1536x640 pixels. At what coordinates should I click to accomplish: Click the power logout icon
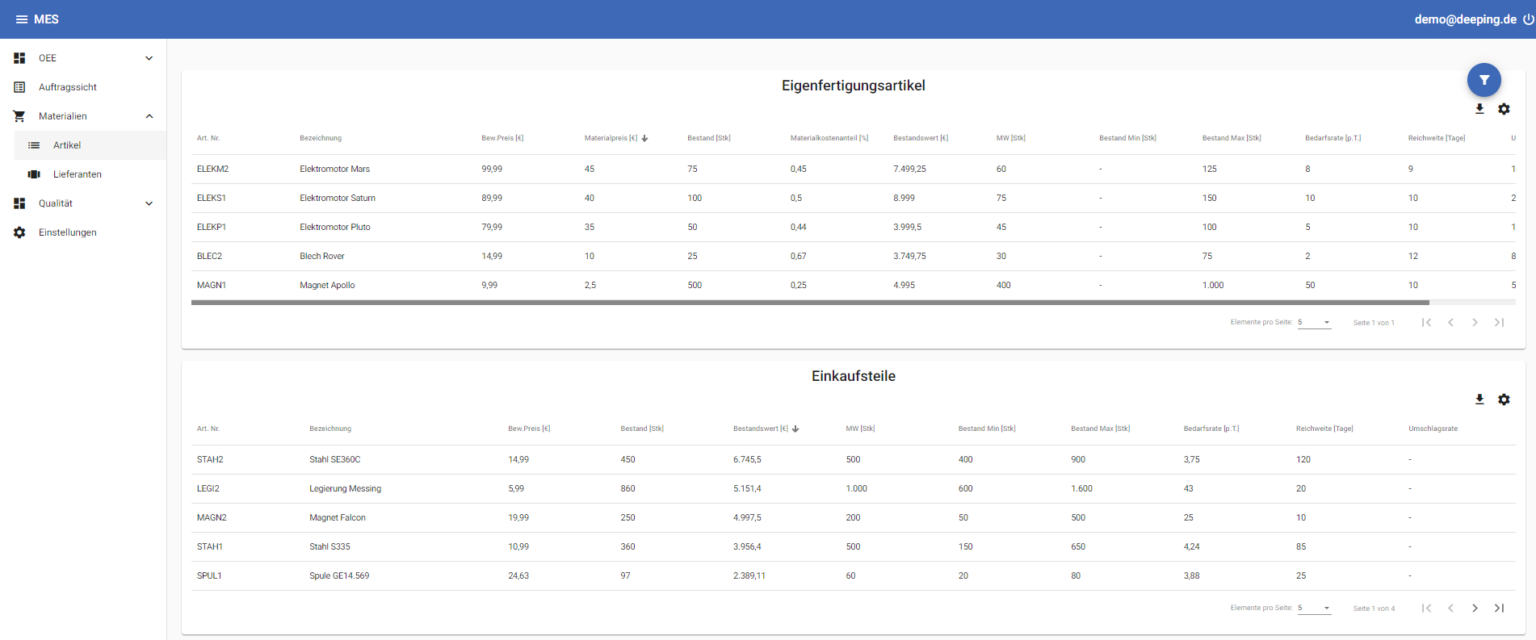pyautogui.click(x=1528, y=19)
